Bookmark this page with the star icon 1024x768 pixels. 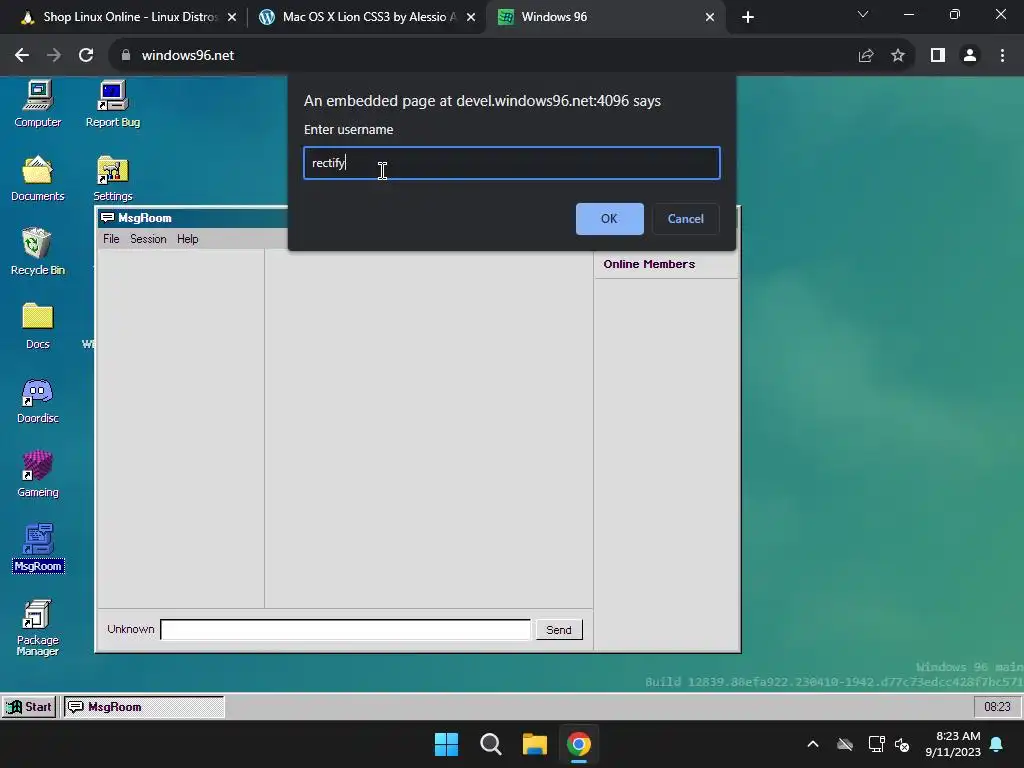click(x=898, y=56)
